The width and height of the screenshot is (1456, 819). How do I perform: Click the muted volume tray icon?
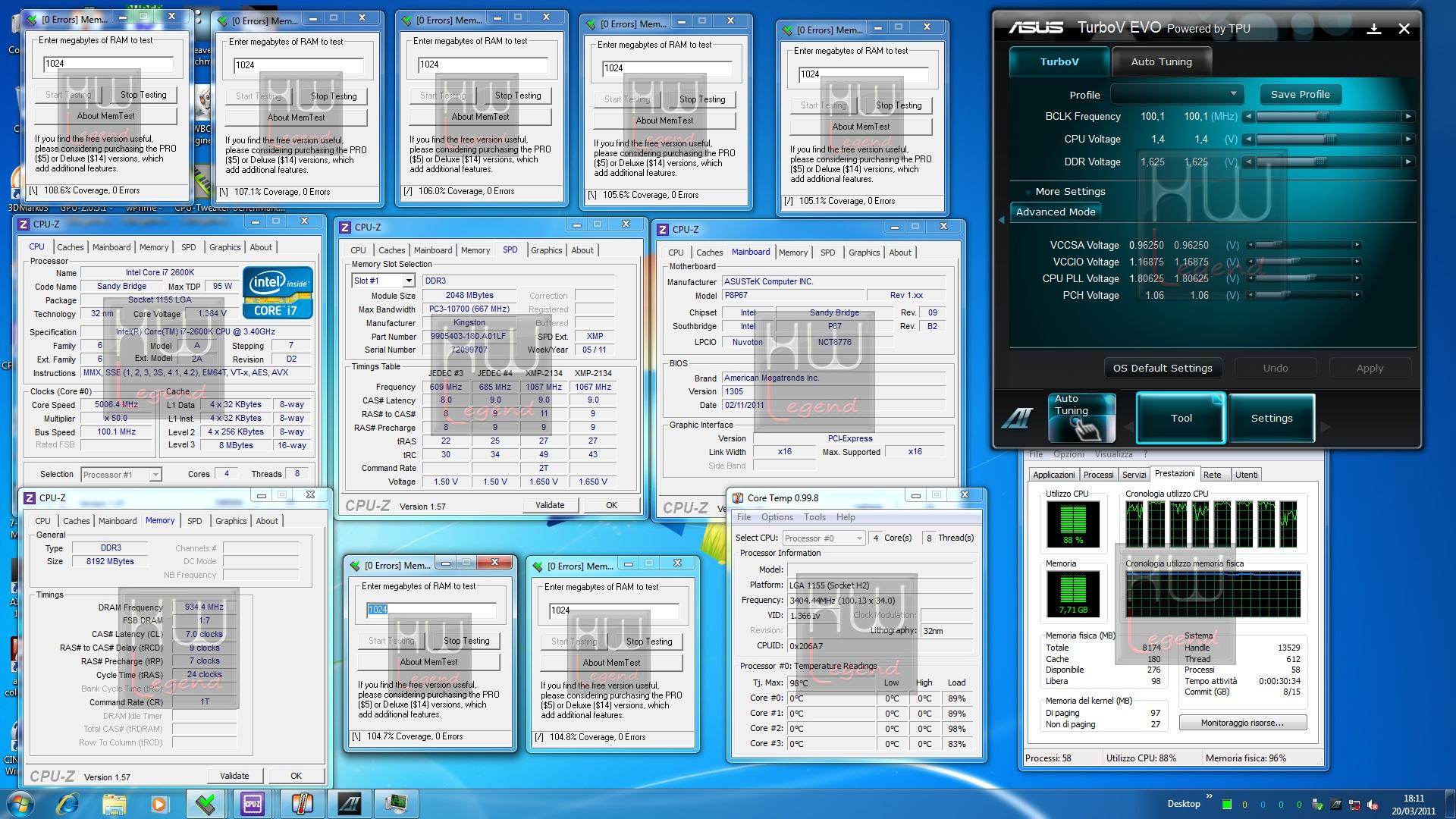tap(1372, 805)
